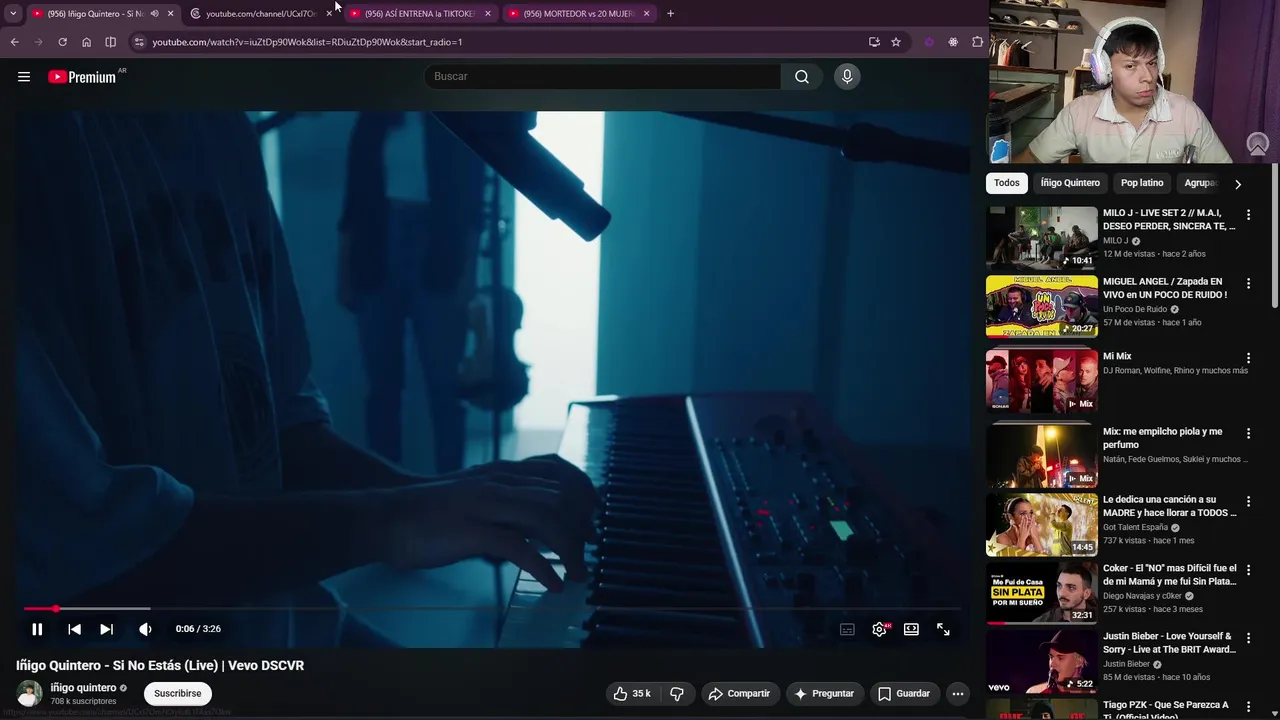1280x720 pixels.
Task: Save video with Guardar button
Action: 904,693
